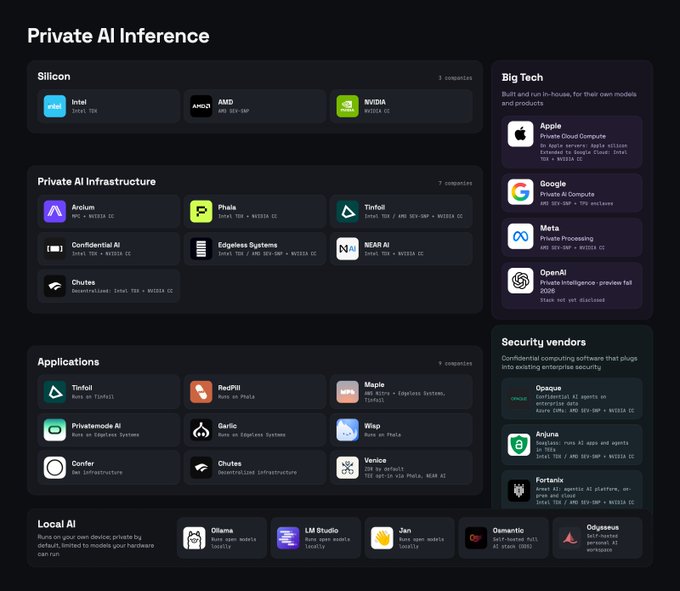Screen dimensions: 680x591
Task: Click the '9 companies' count label
Action: (455, 363)
